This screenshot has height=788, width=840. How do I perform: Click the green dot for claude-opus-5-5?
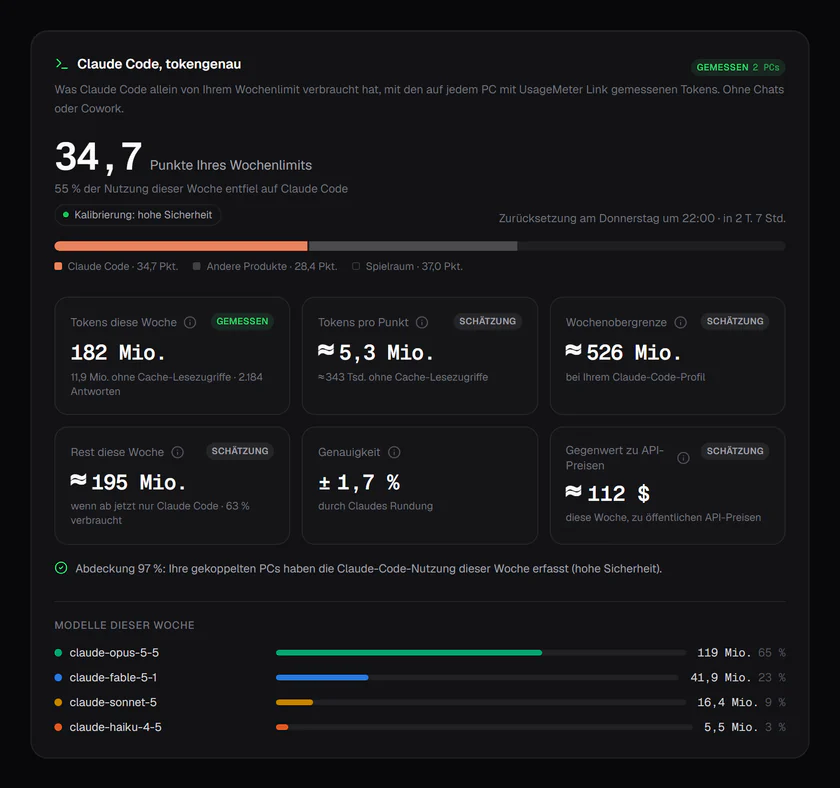58,652
